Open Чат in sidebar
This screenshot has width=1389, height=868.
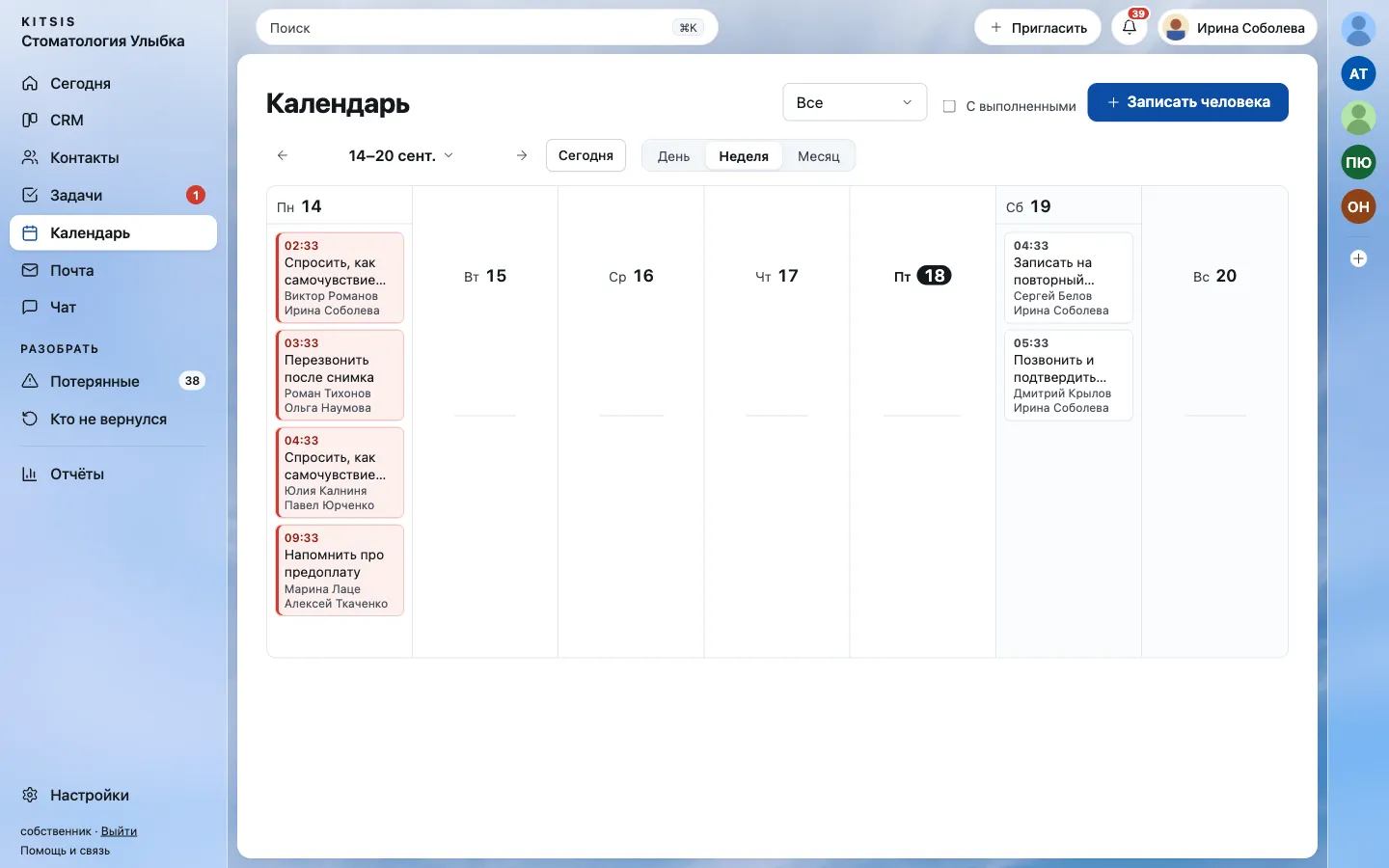pyautogui.click(x=113, y=308)
